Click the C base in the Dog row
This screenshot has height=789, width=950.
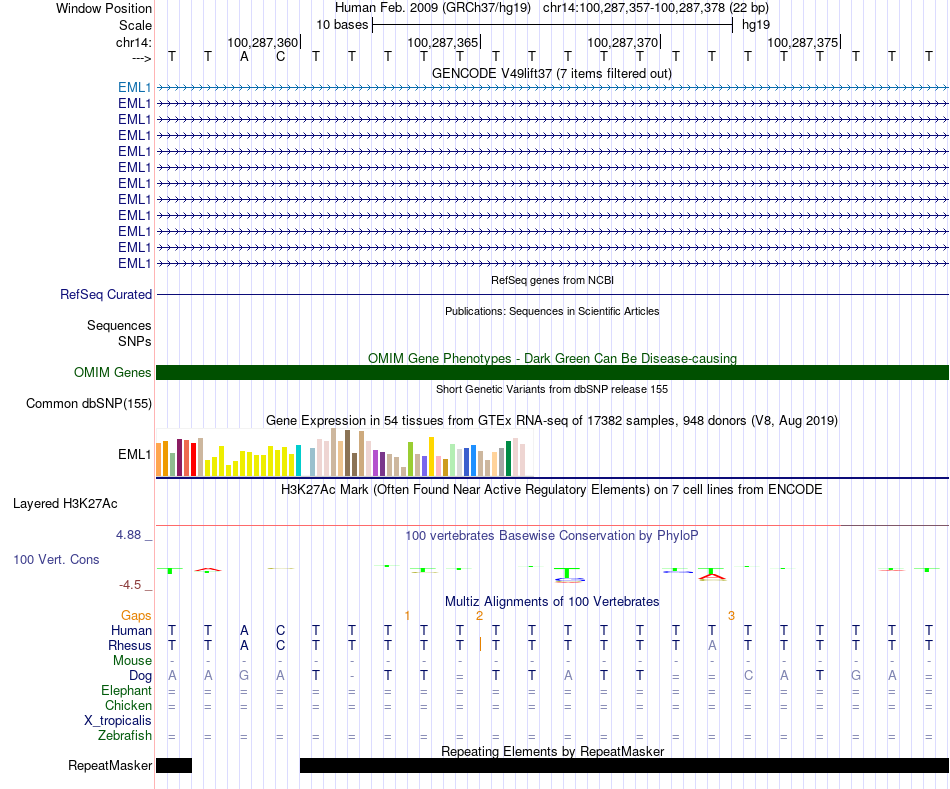[x=748, y=676]
